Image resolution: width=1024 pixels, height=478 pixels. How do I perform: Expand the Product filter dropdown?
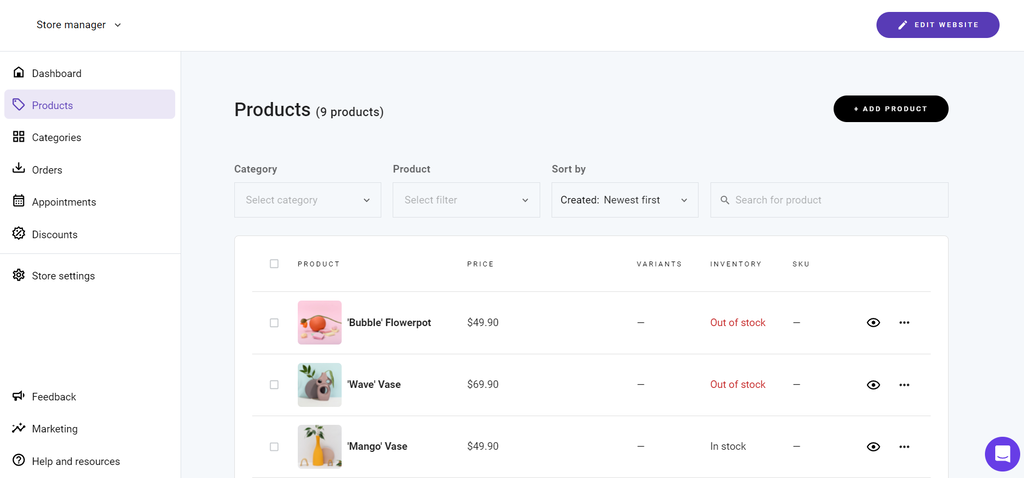[466, 200]
